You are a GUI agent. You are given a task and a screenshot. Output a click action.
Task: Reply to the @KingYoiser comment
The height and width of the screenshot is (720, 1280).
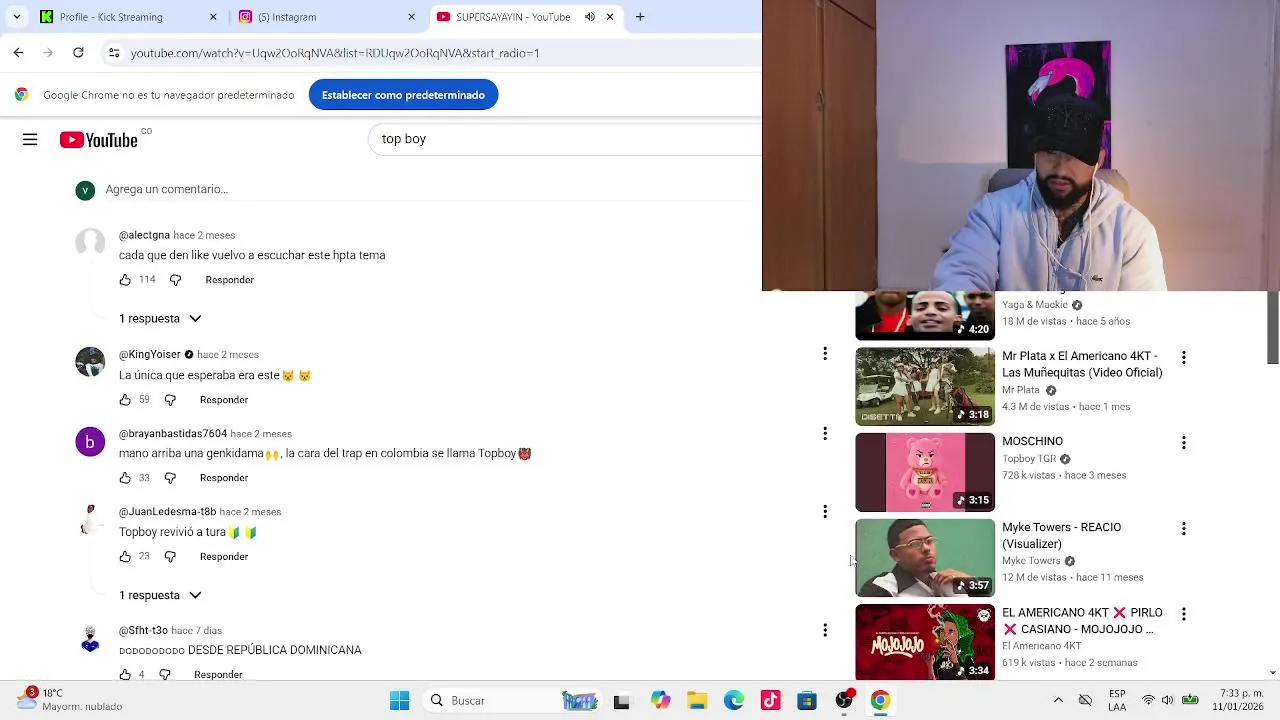tap(224, 400)
